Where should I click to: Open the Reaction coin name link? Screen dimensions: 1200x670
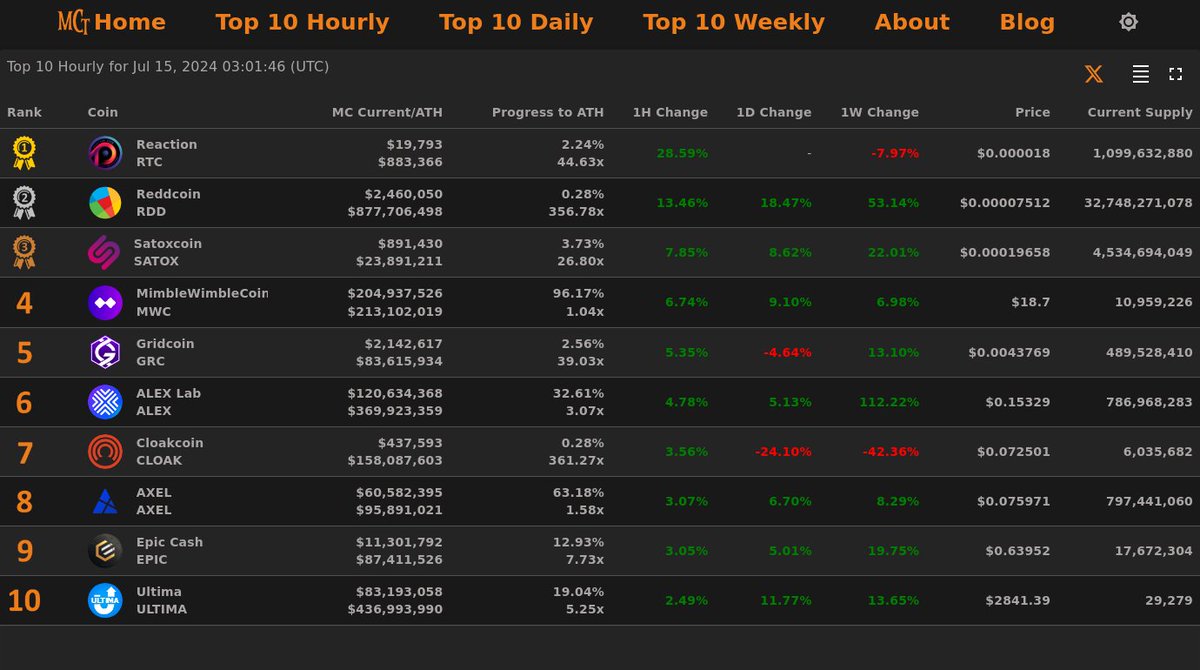pyautogui.click(x=167, y=145)
